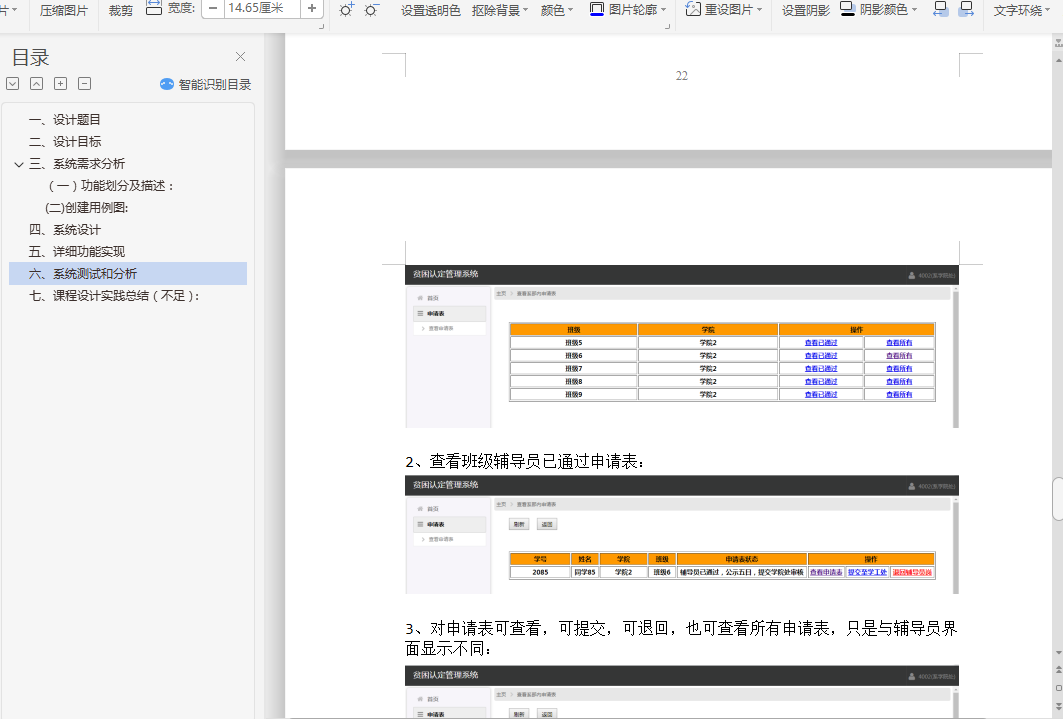Click the increase brightness sun icon
Screen dimensions: 1063x719
pyautogui.click(x=346, y=9)
